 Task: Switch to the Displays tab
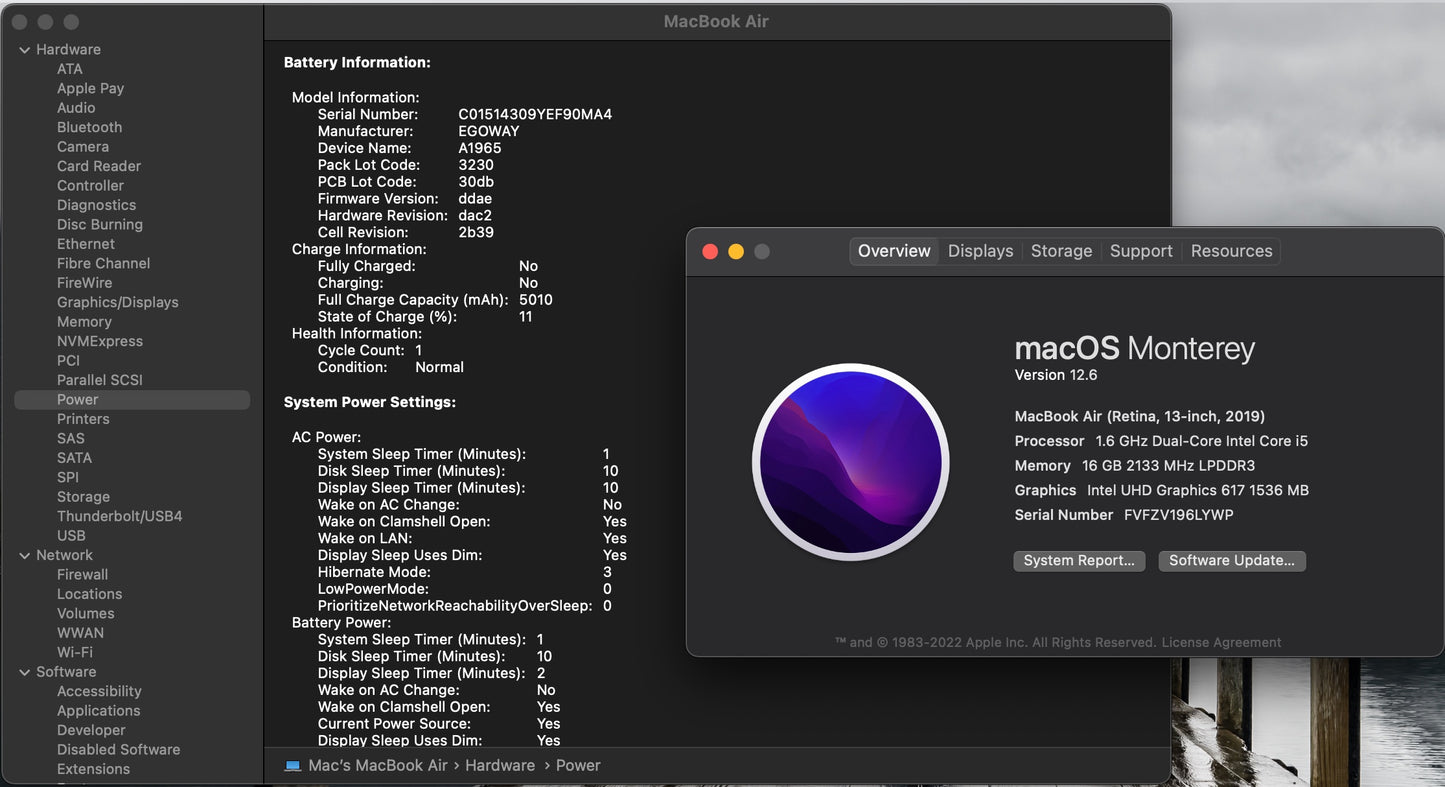click(980, 252)
